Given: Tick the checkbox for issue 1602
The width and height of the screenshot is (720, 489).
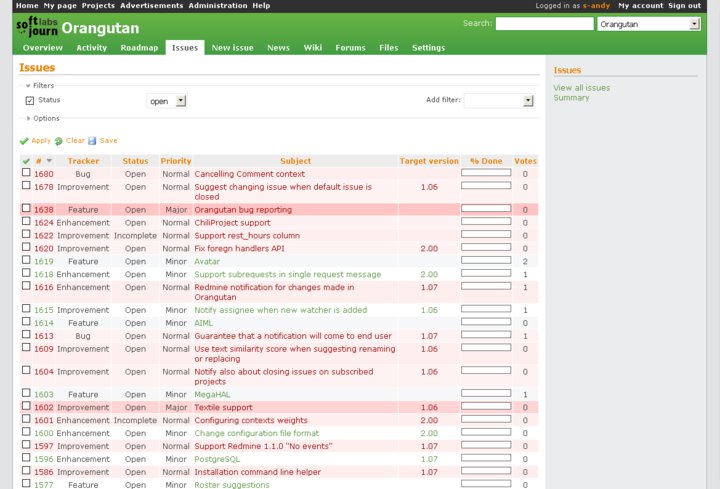Looking at the screenshot, I should [x=26, y=407].
